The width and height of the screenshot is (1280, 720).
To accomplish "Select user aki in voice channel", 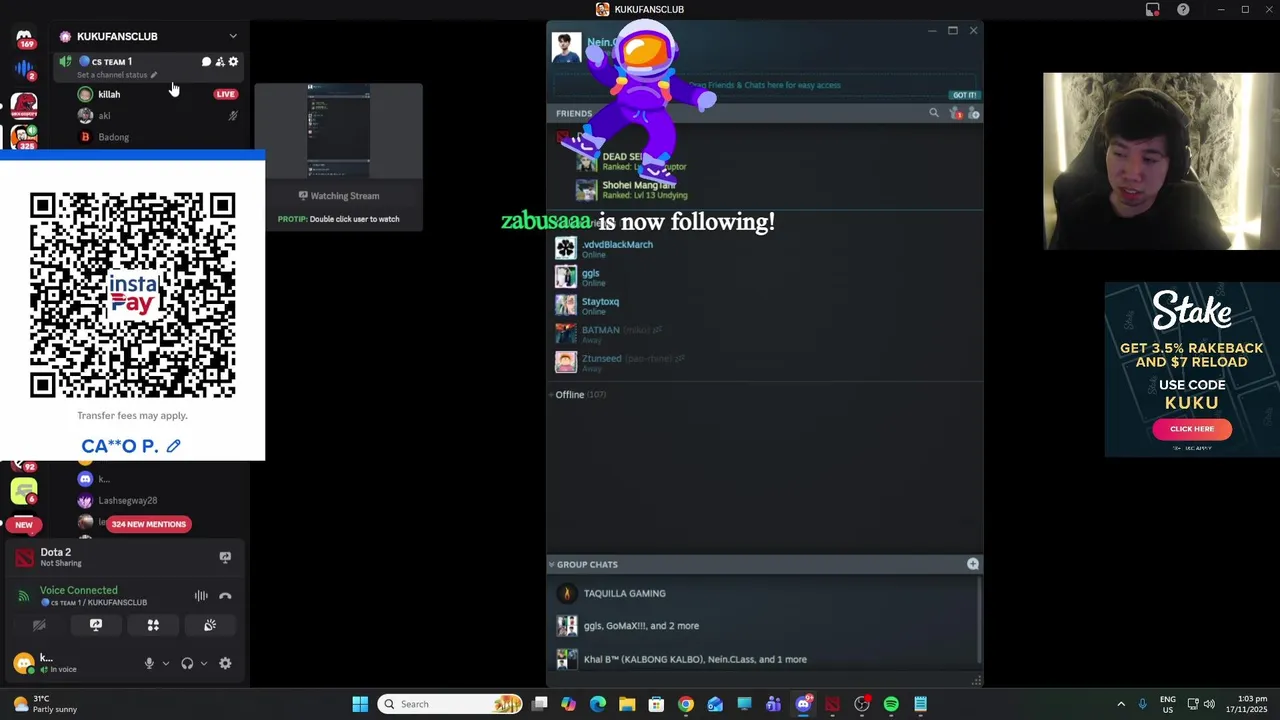I will point(104,116).
